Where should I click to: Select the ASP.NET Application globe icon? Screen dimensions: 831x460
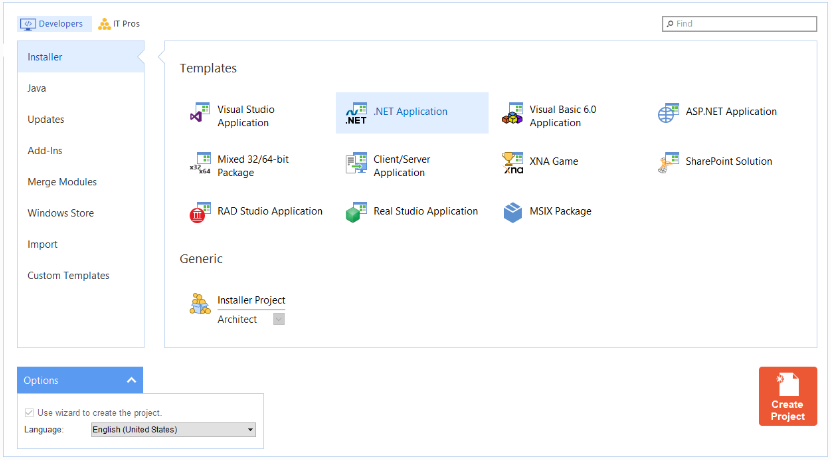tap(668, 113)
